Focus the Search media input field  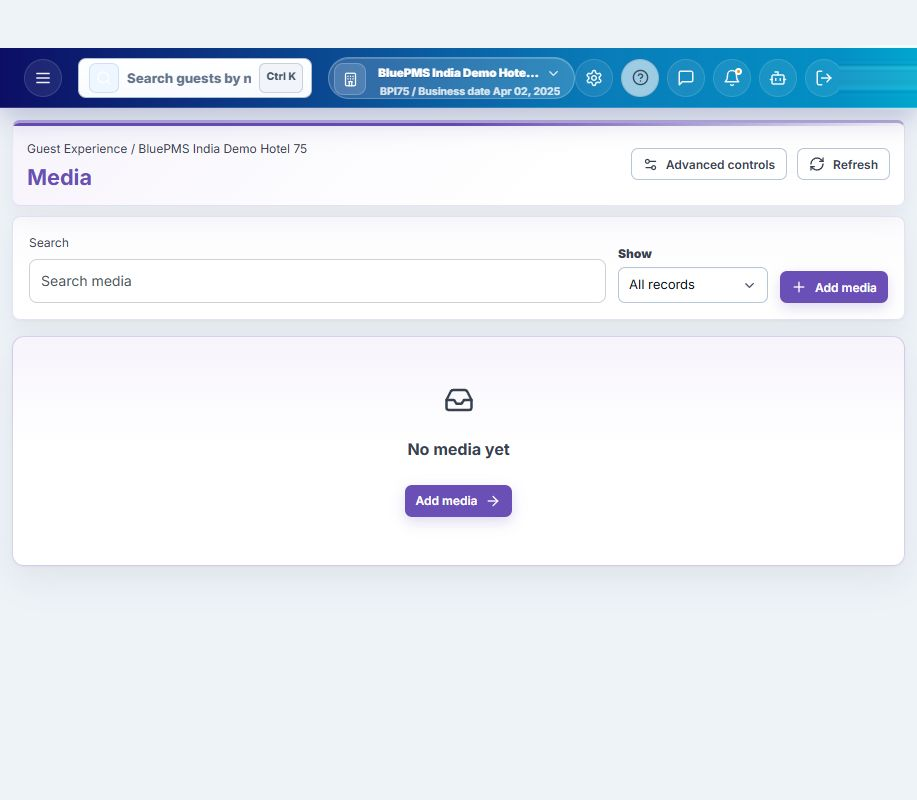pyautogui.click(x=317, y=281)
